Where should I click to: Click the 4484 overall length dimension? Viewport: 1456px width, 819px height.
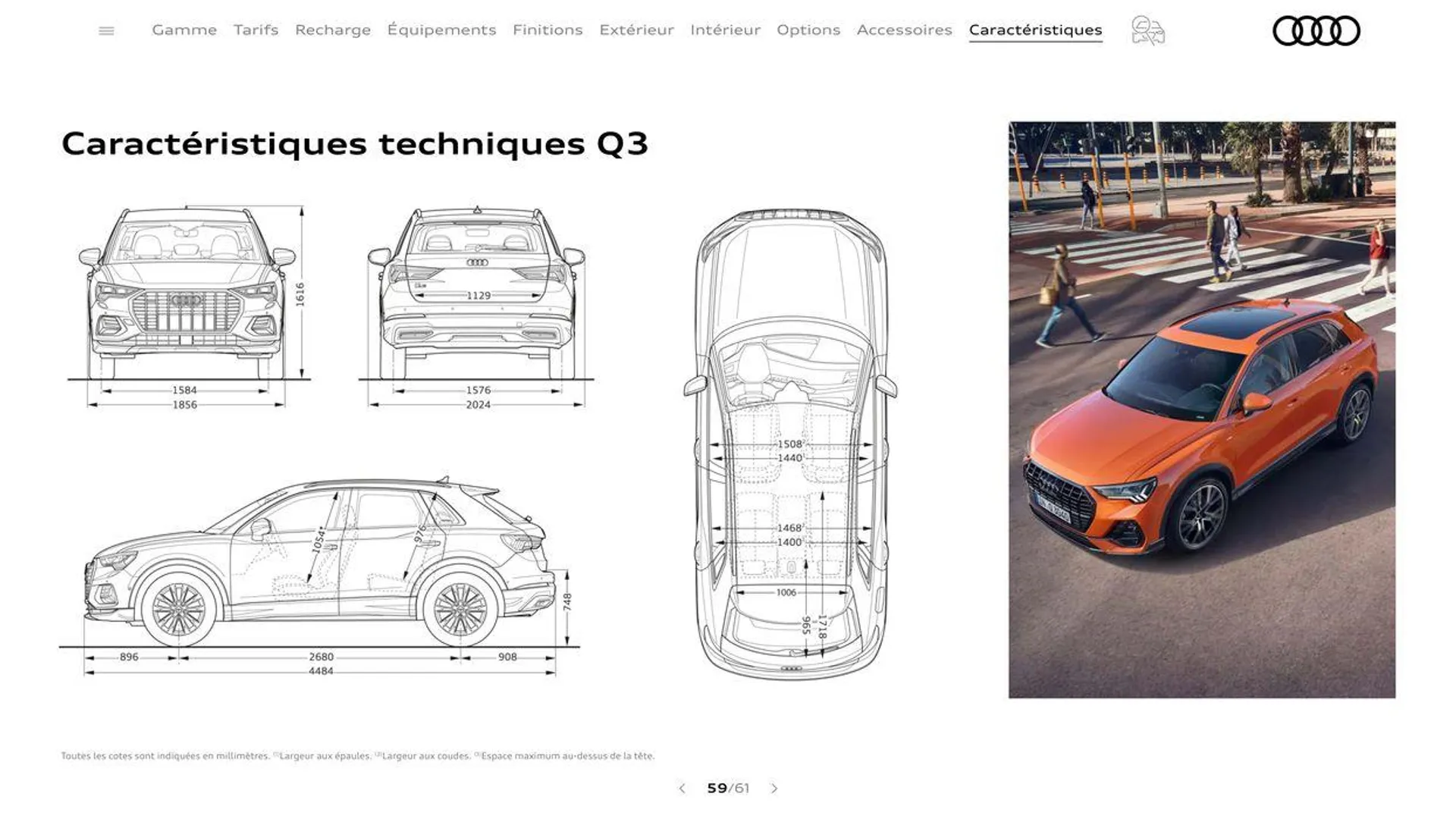[x=321, y=671]
